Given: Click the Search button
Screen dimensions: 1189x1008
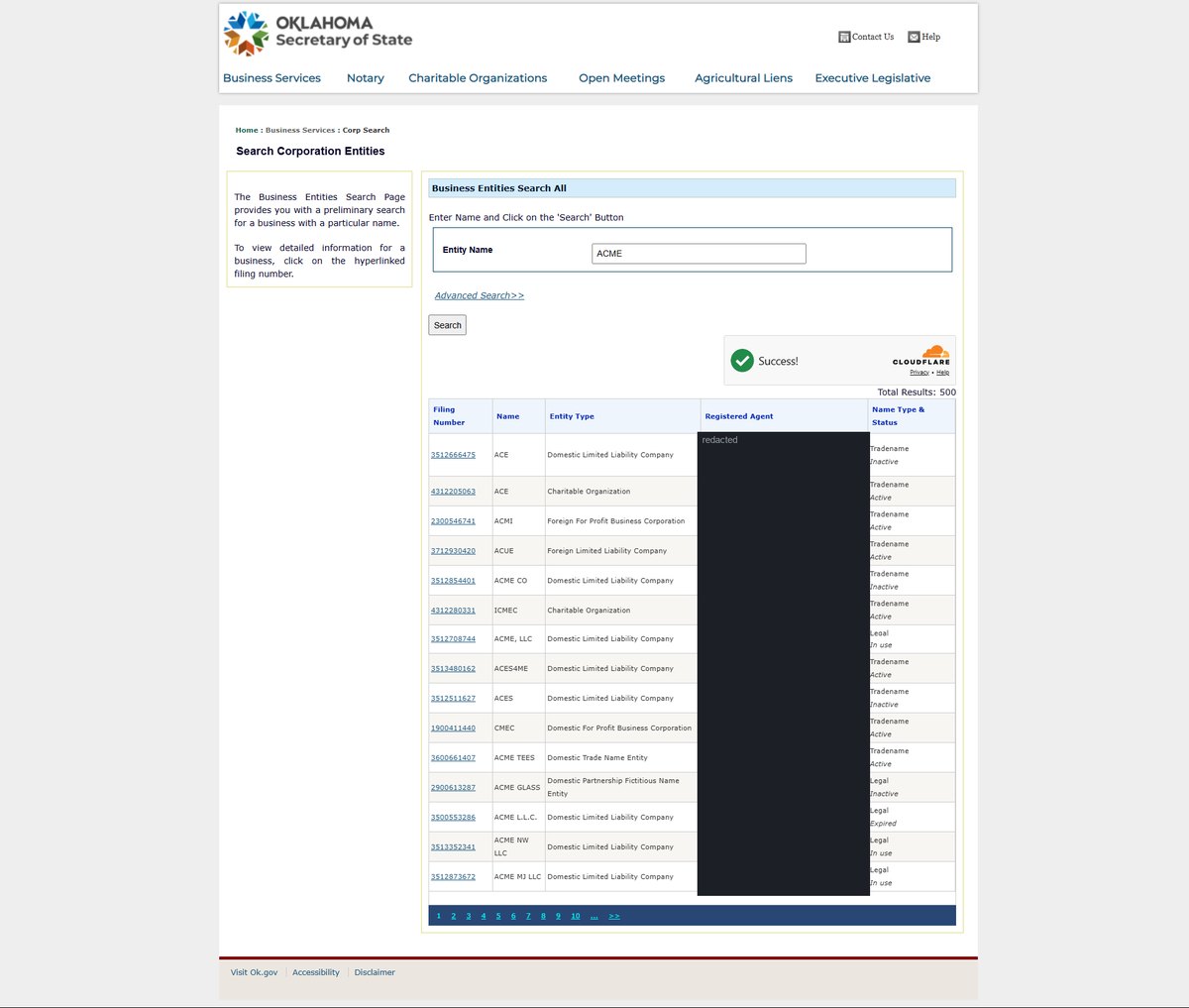Looking at the screenshot, I should (x=447, y=325).
